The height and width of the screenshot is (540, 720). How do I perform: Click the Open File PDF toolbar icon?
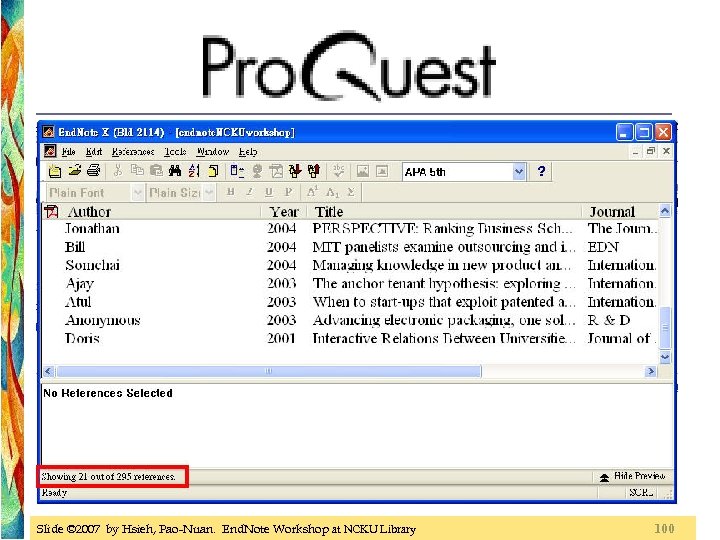(276, 171)
